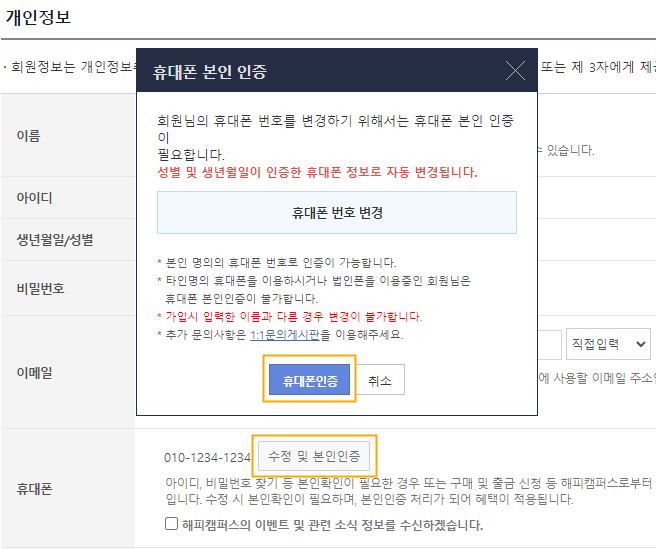The image size is (656, 549).
Task: Select the 이메일 row label
Action: [34, 372]
